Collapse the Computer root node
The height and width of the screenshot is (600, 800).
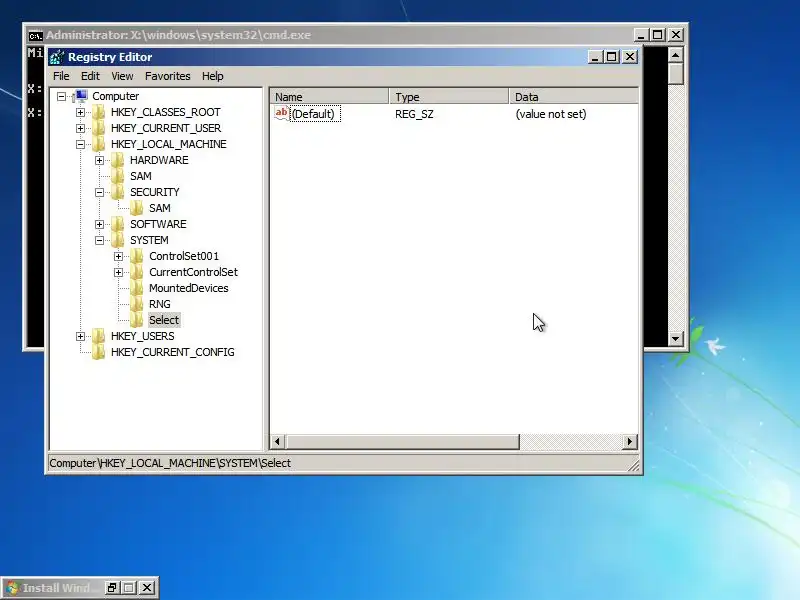62,96
